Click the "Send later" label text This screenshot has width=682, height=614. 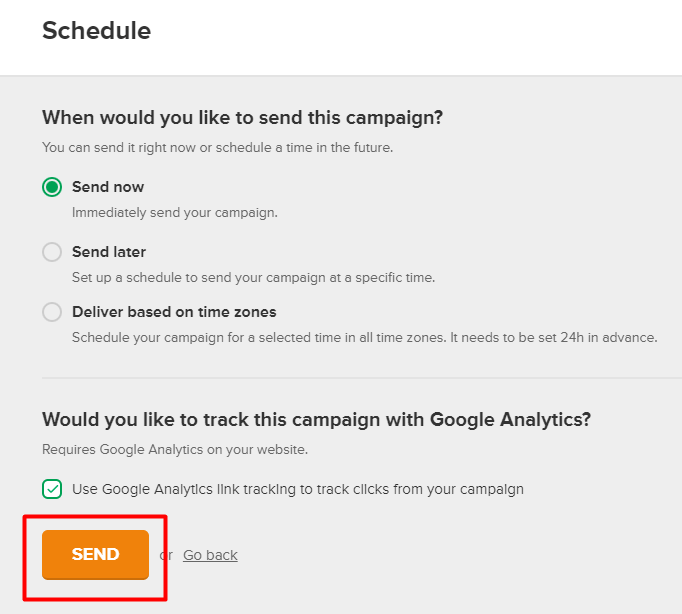pyautogui.click(x=109, y=252)
